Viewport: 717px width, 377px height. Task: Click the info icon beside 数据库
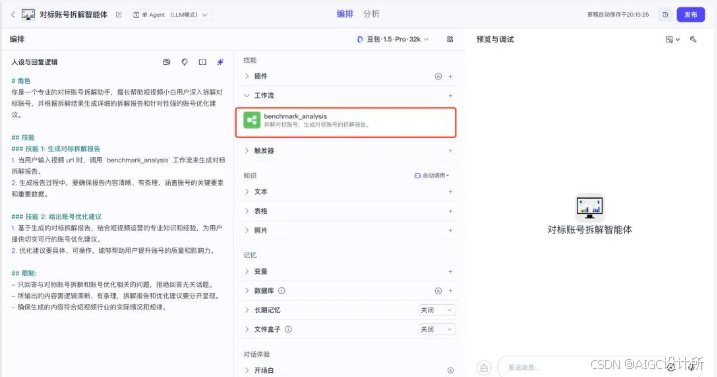(x=282, y=291)
